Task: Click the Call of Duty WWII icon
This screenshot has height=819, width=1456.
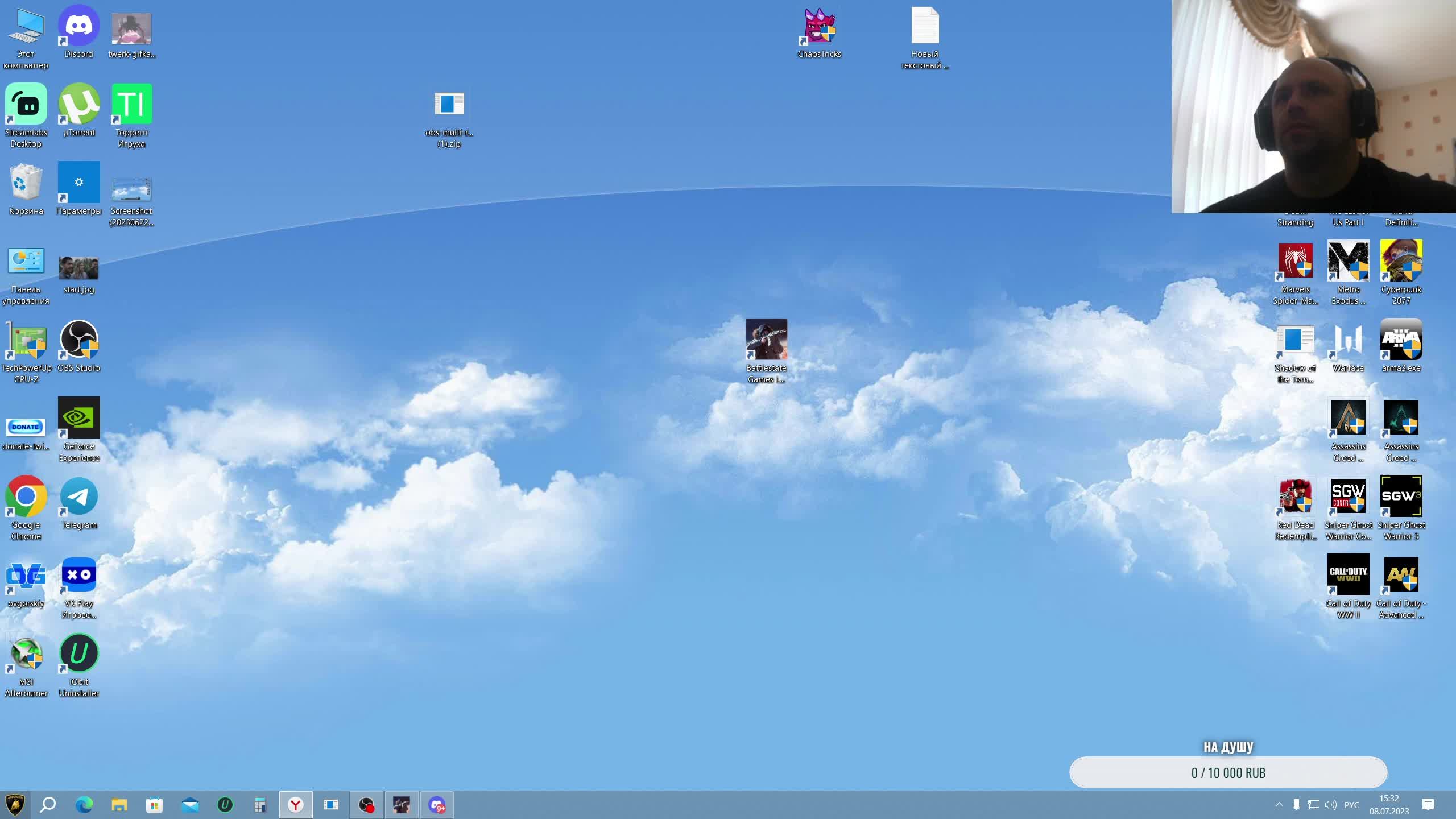Action: (x=1348, y=576)
